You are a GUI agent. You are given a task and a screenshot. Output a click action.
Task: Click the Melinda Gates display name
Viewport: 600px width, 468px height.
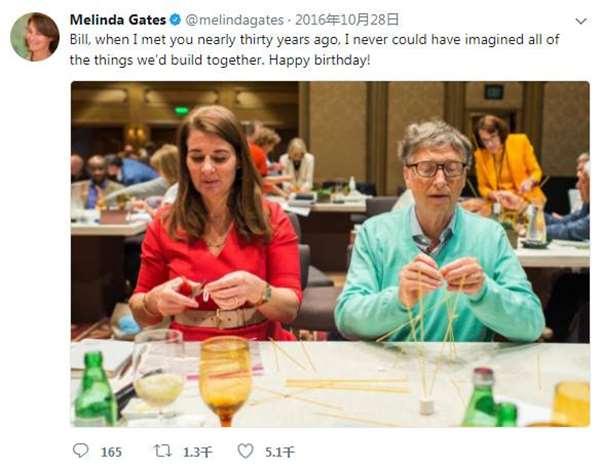pos(118,20)
